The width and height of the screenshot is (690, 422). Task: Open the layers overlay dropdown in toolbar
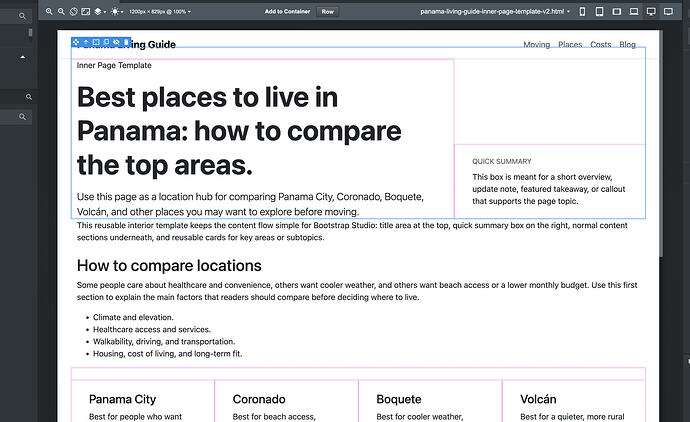pyautogui.click(x=100, y=11)
